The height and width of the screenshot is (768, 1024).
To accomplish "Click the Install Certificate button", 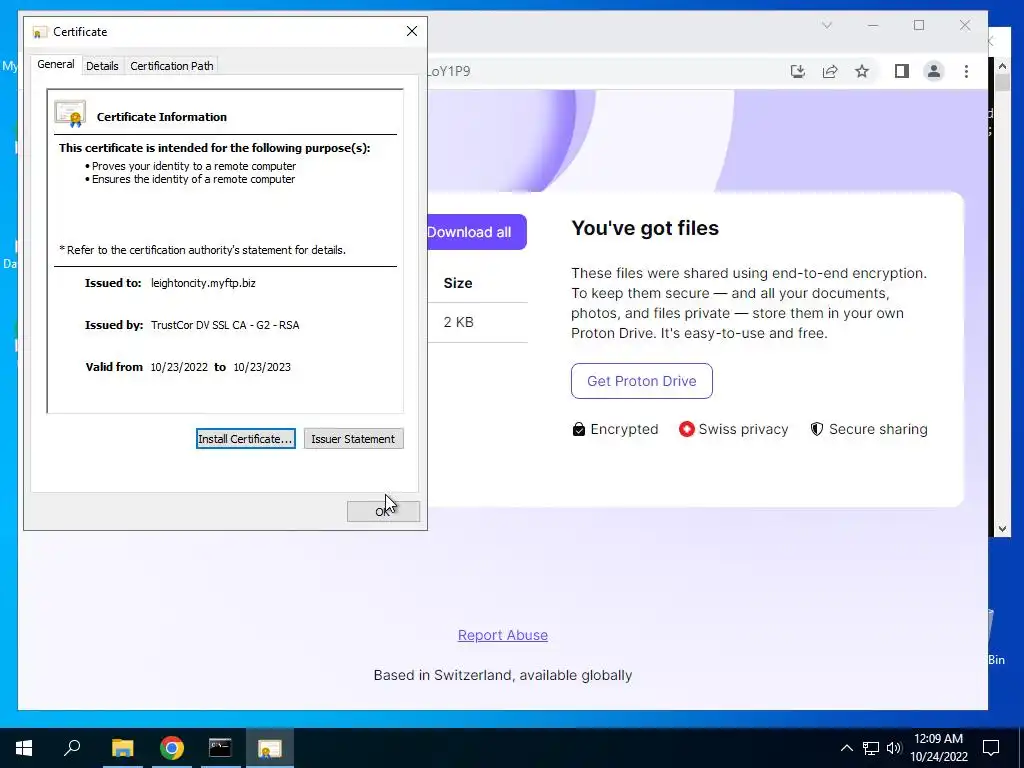I will (x=246, y=439).
